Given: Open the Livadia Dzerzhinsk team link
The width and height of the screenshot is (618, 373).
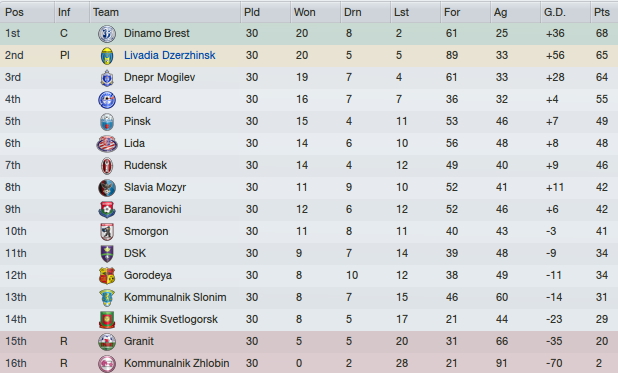Looking at the screenshot, I should click(x=169, y=55).
